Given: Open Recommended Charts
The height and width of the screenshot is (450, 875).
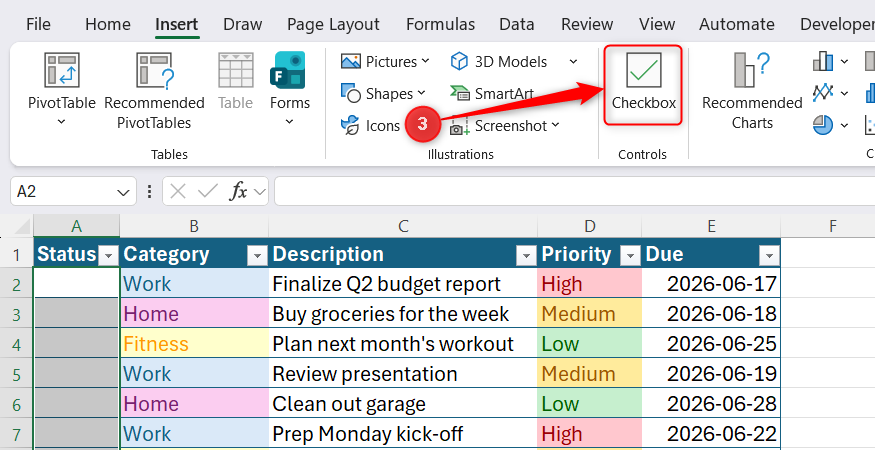Looking at the screenshot, I should pos(752,90).
